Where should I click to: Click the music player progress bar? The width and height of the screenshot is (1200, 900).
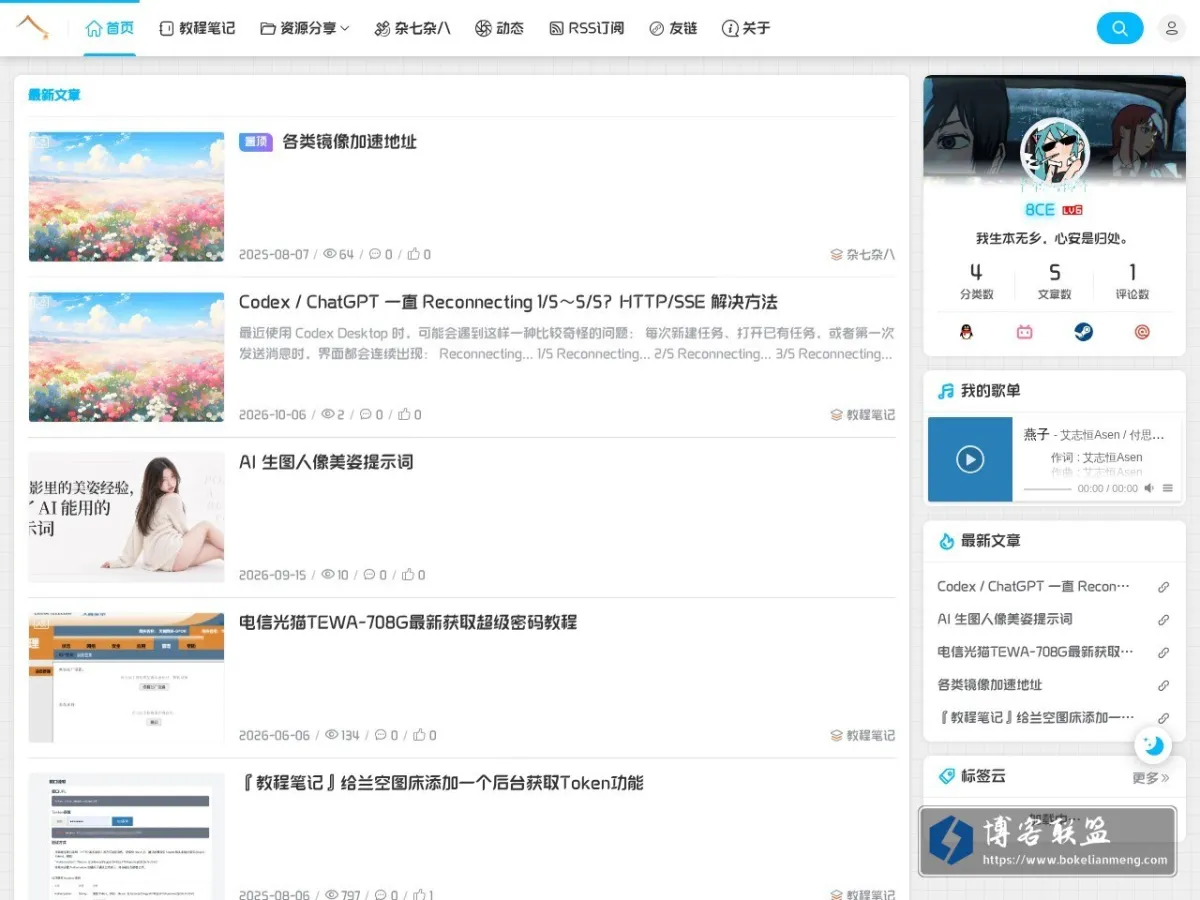point(1047,489)
